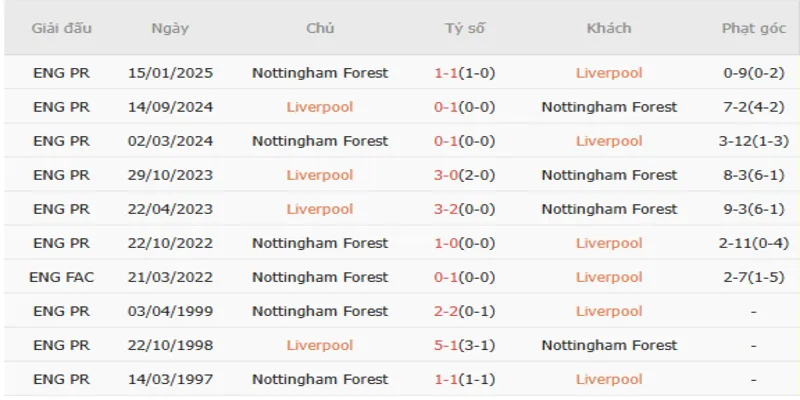Select the "Tỷ số" column header
This screenshot has width=800, height=400.
(x=465, y=28)
